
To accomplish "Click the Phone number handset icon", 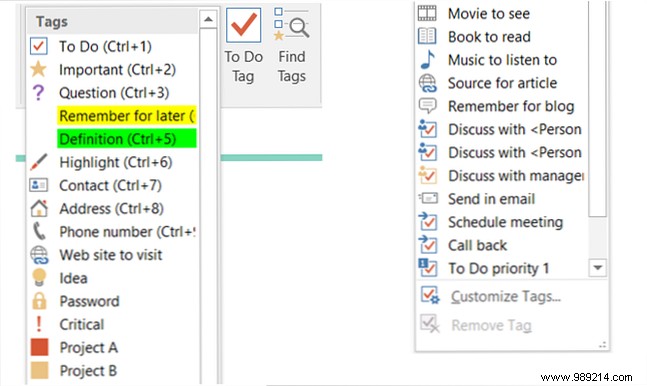I will tap(39, 231).
